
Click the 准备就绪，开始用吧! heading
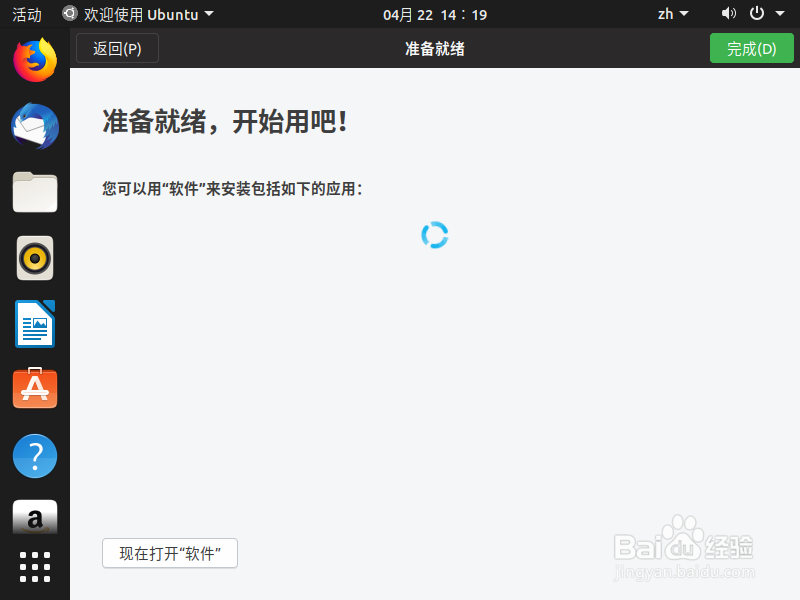[225, 122]
